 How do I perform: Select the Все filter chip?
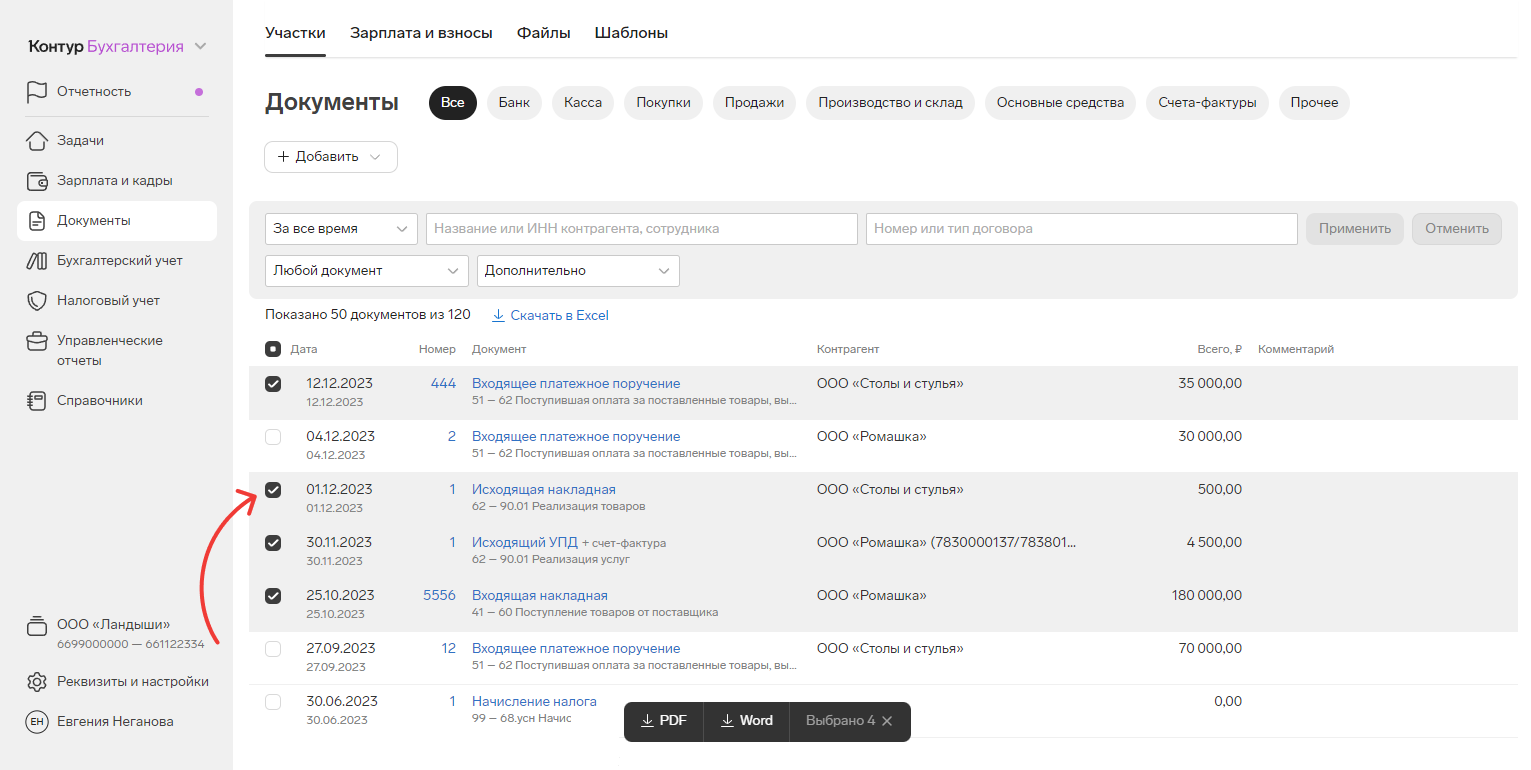click(x=453, y=103)
